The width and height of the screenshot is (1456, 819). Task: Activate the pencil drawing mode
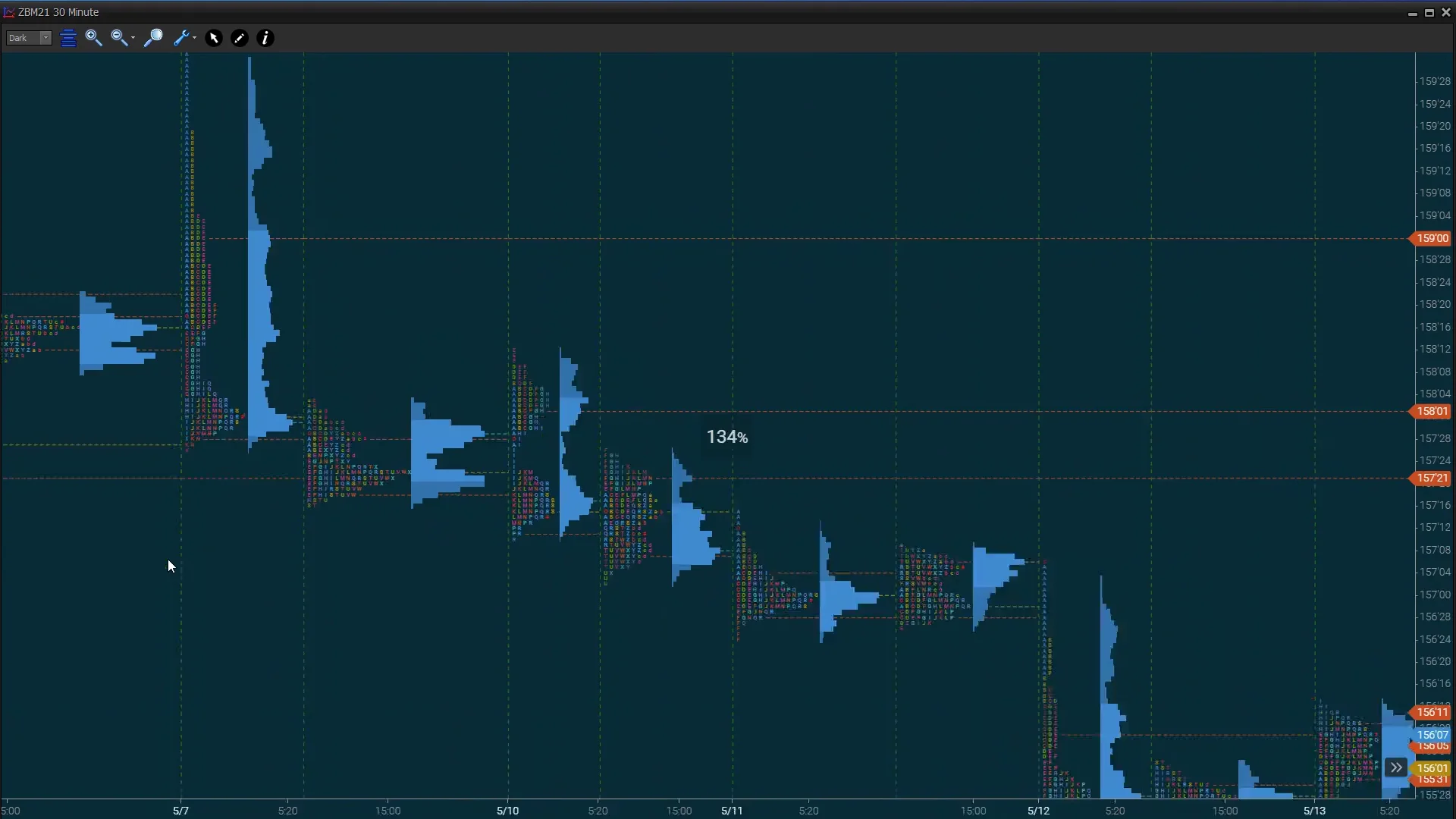[240, 38]
